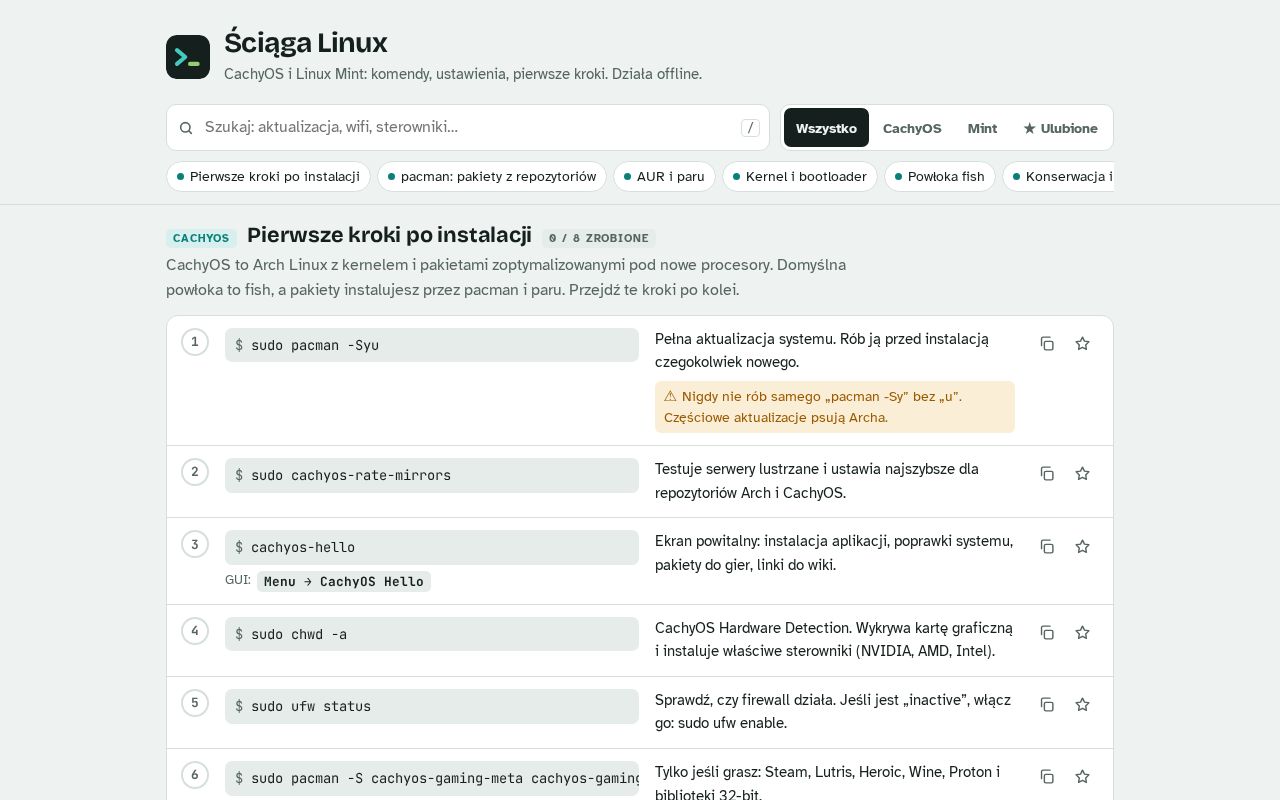The height and width of the screenshot is (800, 1280).
Task: Copy the 'sudo pacman -Syu' command
Action: 1047,344
